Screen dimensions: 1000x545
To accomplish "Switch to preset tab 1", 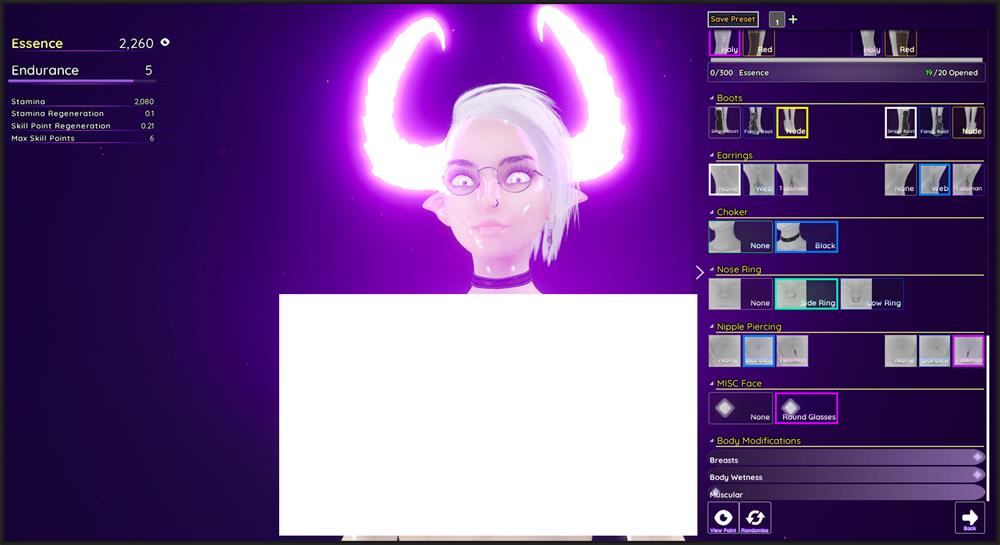I will pos(777,20).
